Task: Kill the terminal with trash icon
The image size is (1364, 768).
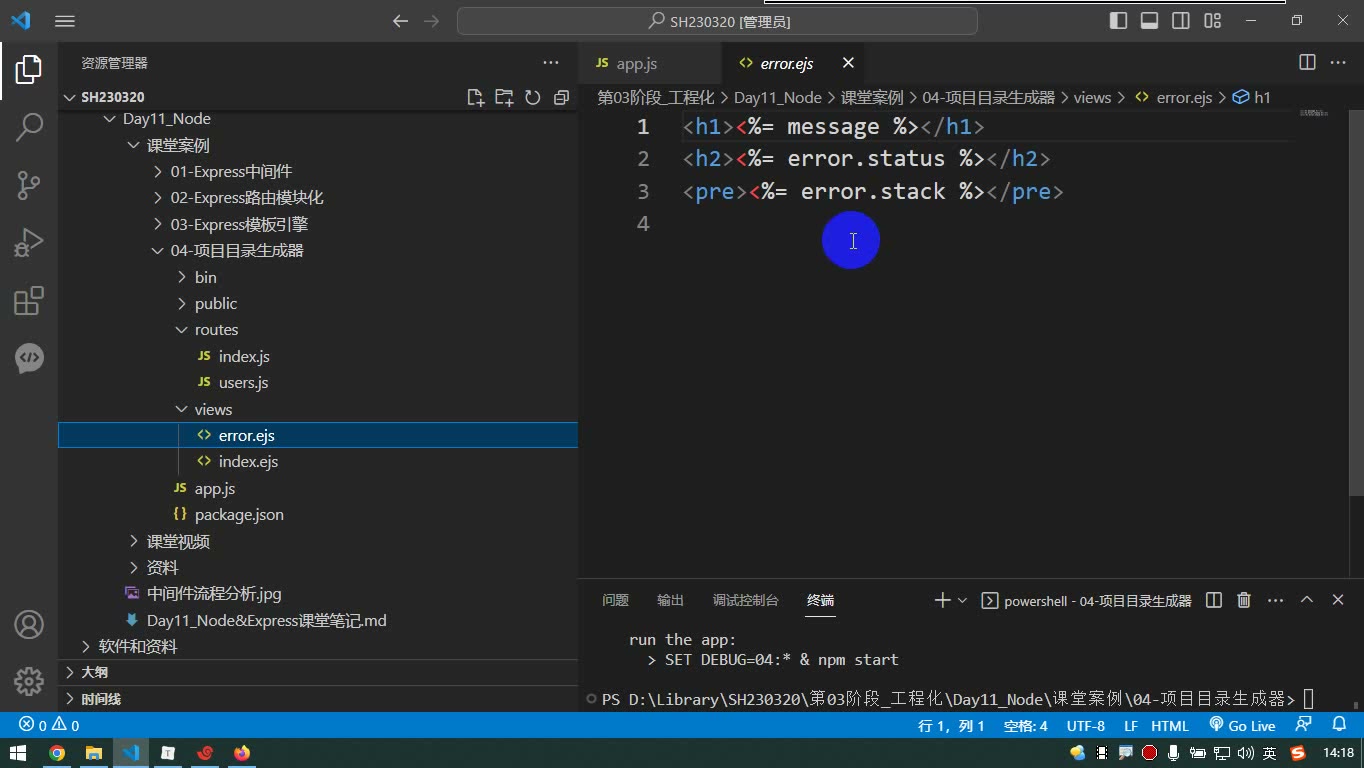Action: tap(1244, 600)
